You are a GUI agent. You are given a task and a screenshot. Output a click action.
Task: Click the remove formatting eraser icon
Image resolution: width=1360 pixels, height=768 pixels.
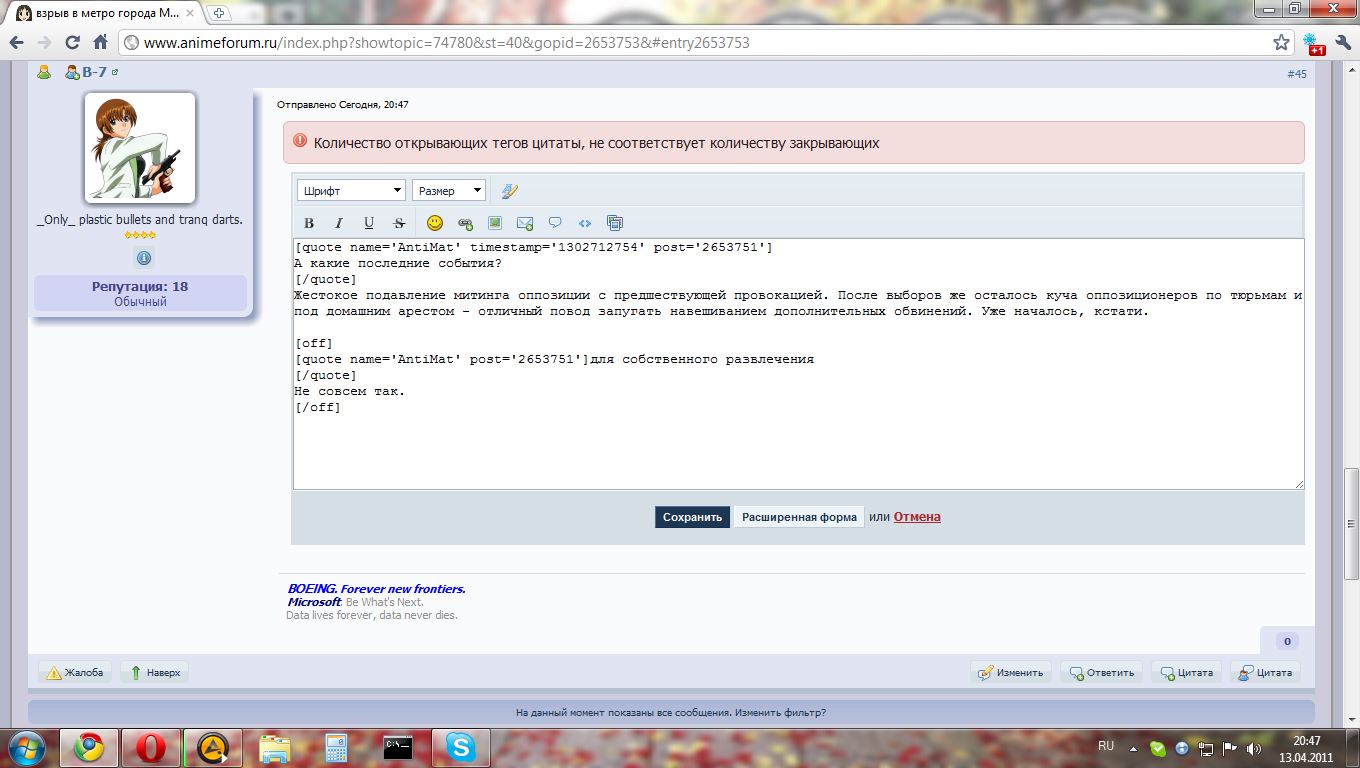point(510,191)
